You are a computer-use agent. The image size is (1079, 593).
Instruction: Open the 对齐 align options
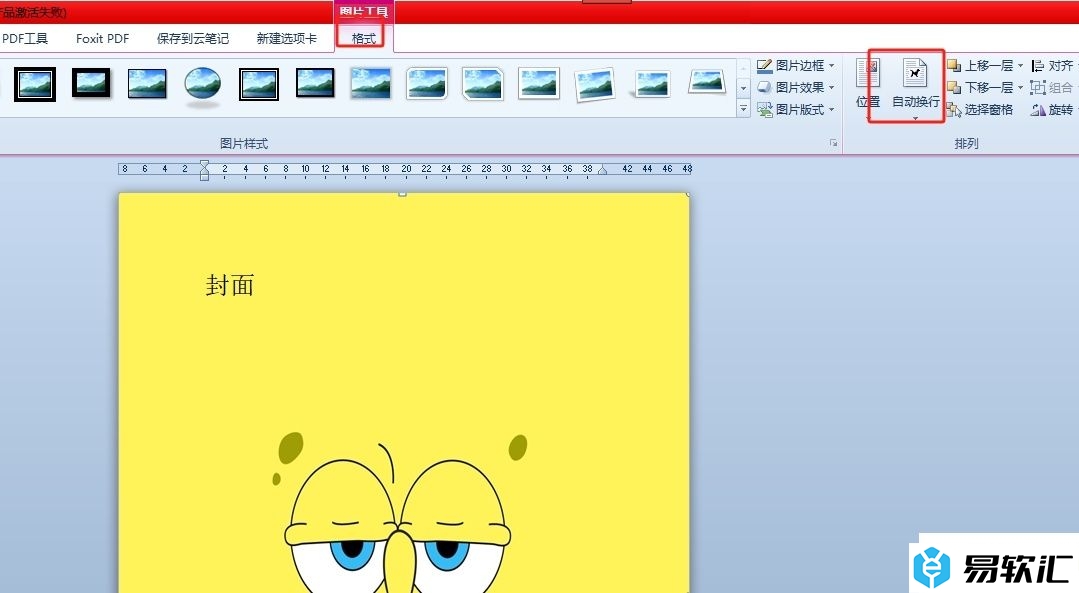(1053, 66)
